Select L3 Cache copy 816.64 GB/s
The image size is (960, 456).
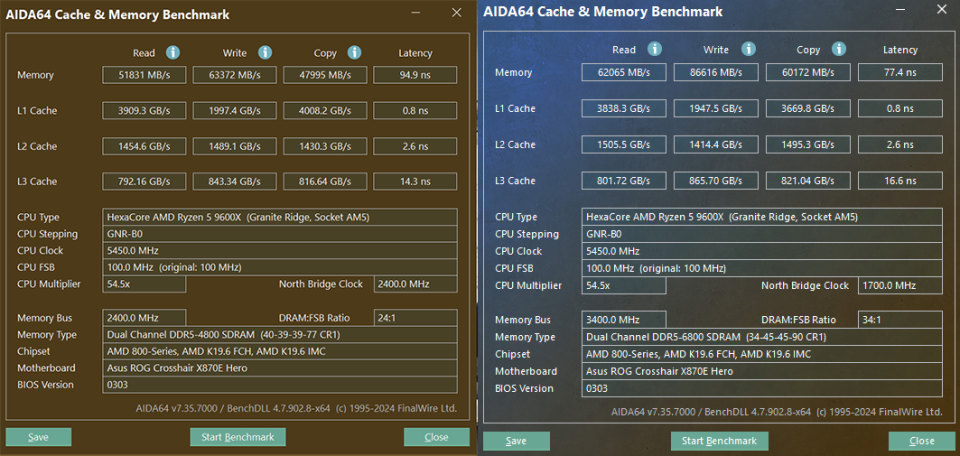tap(325, 181)
